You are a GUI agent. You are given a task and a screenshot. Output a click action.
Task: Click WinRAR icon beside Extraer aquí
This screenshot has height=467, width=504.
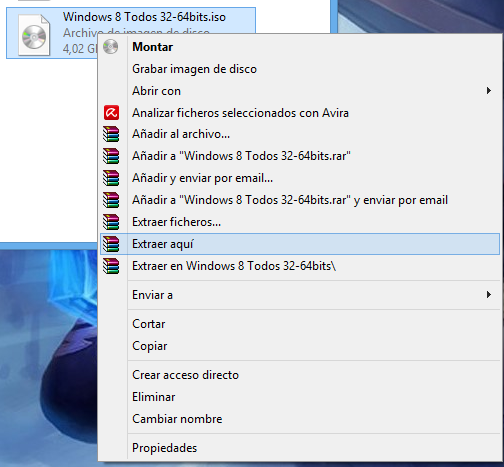click(111, 244)
